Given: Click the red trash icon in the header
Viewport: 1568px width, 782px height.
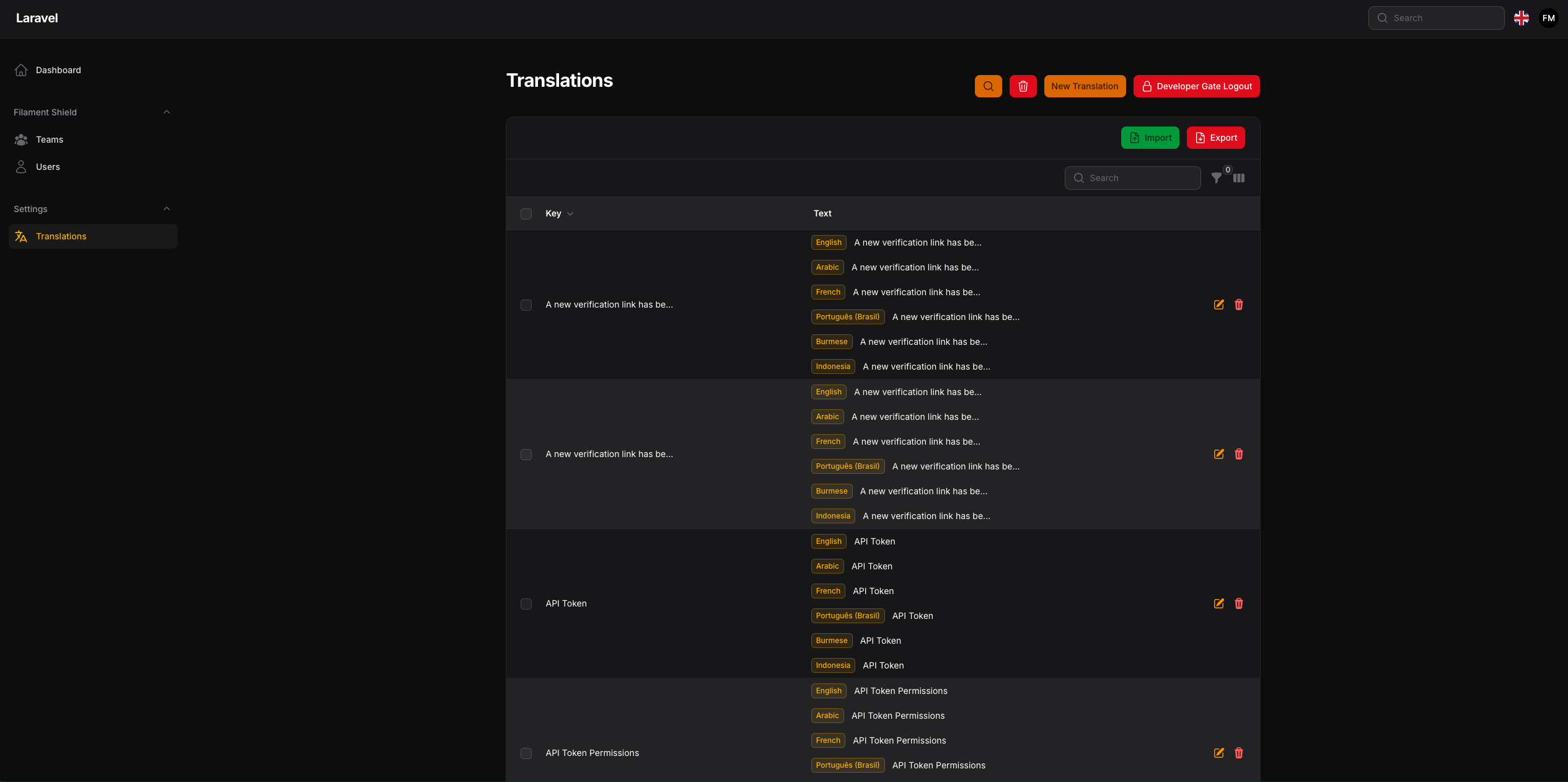Looking at the screenshot, I should coord(1023,86).
